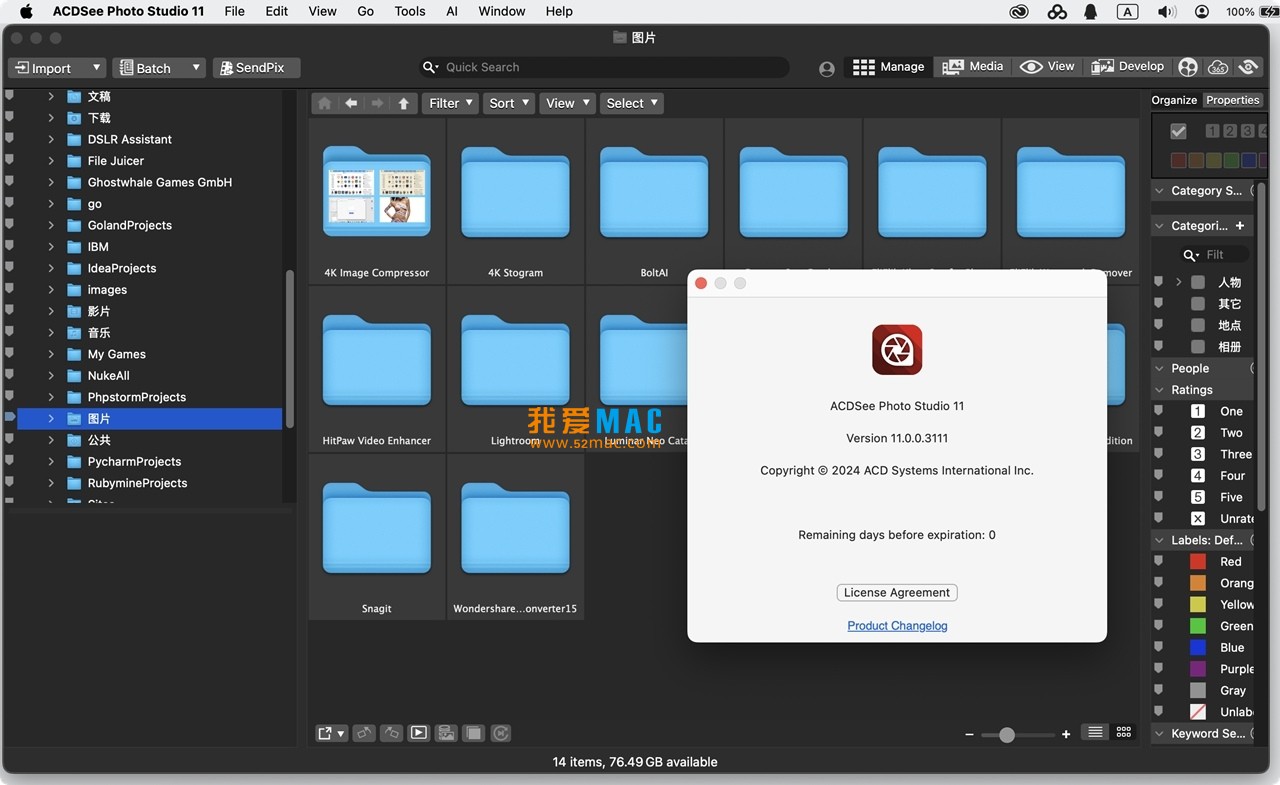Go forward with the right arrow icon

377,103
